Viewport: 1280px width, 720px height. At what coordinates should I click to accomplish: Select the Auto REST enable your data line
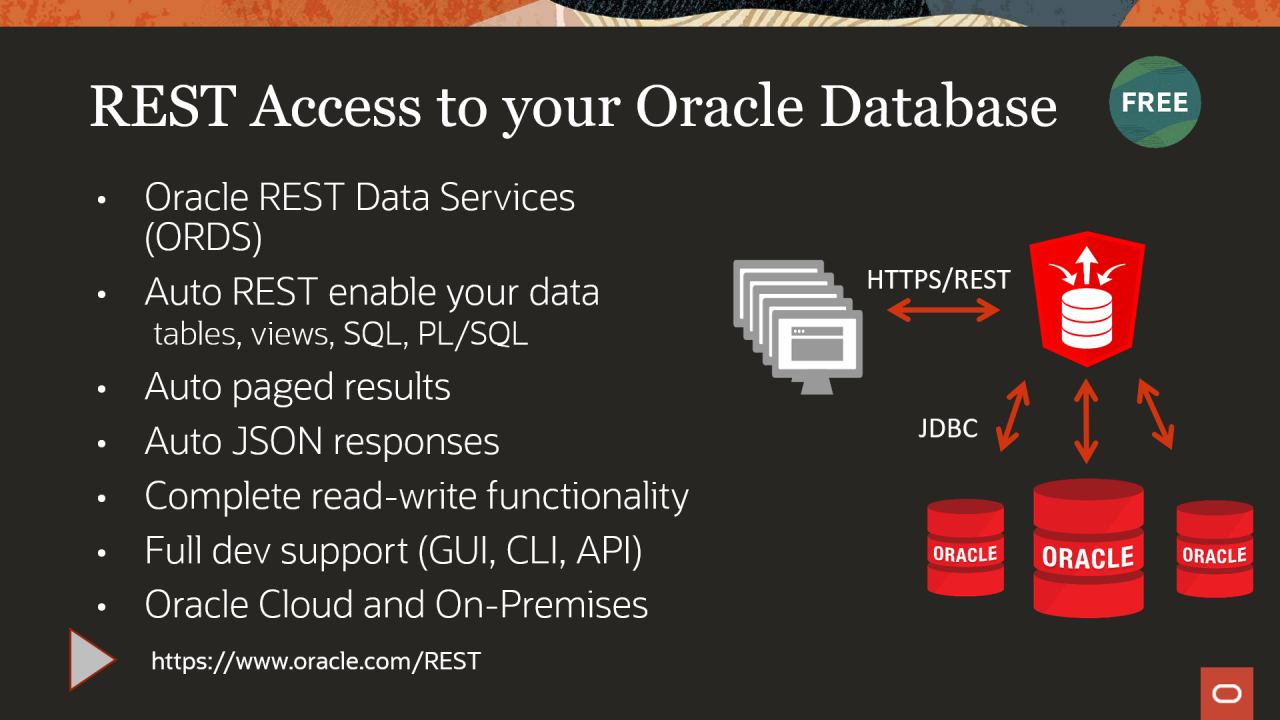tap(372, 292)
